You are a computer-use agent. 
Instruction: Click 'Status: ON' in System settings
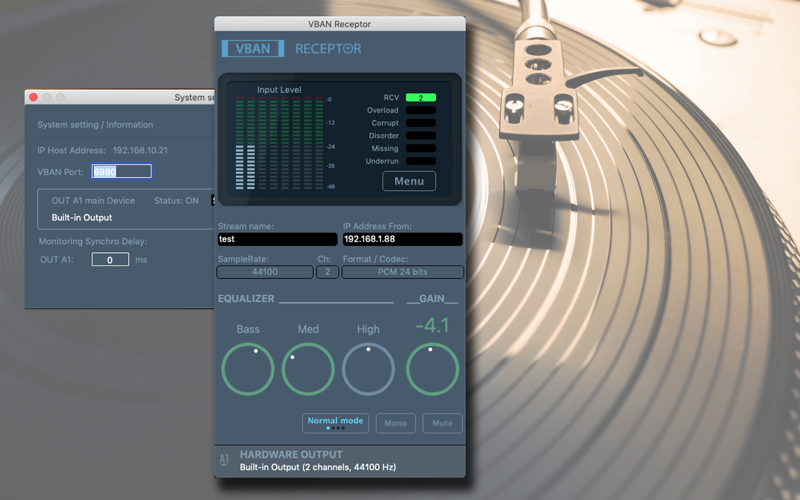(177, 201)
